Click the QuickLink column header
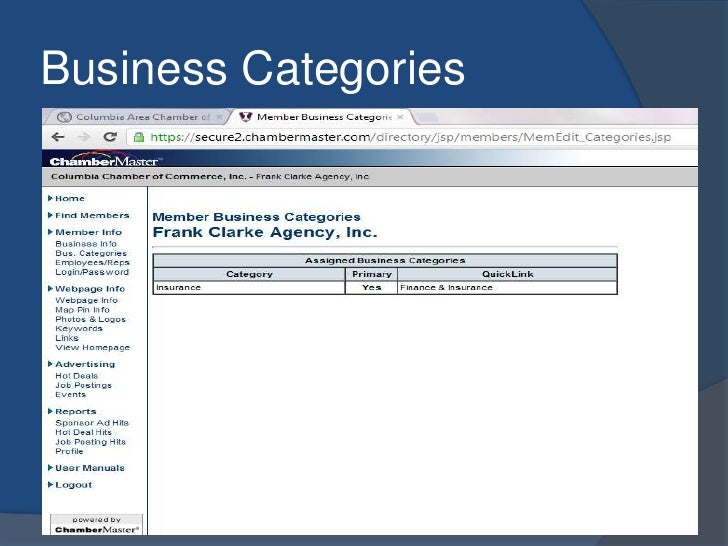The image size is (728, 546). coord(507,274)
